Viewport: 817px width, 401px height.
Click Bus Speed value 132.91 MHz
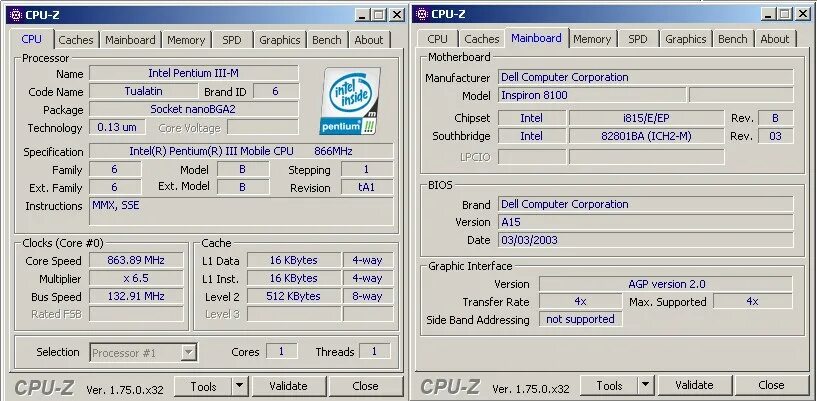tap(136, 296)
